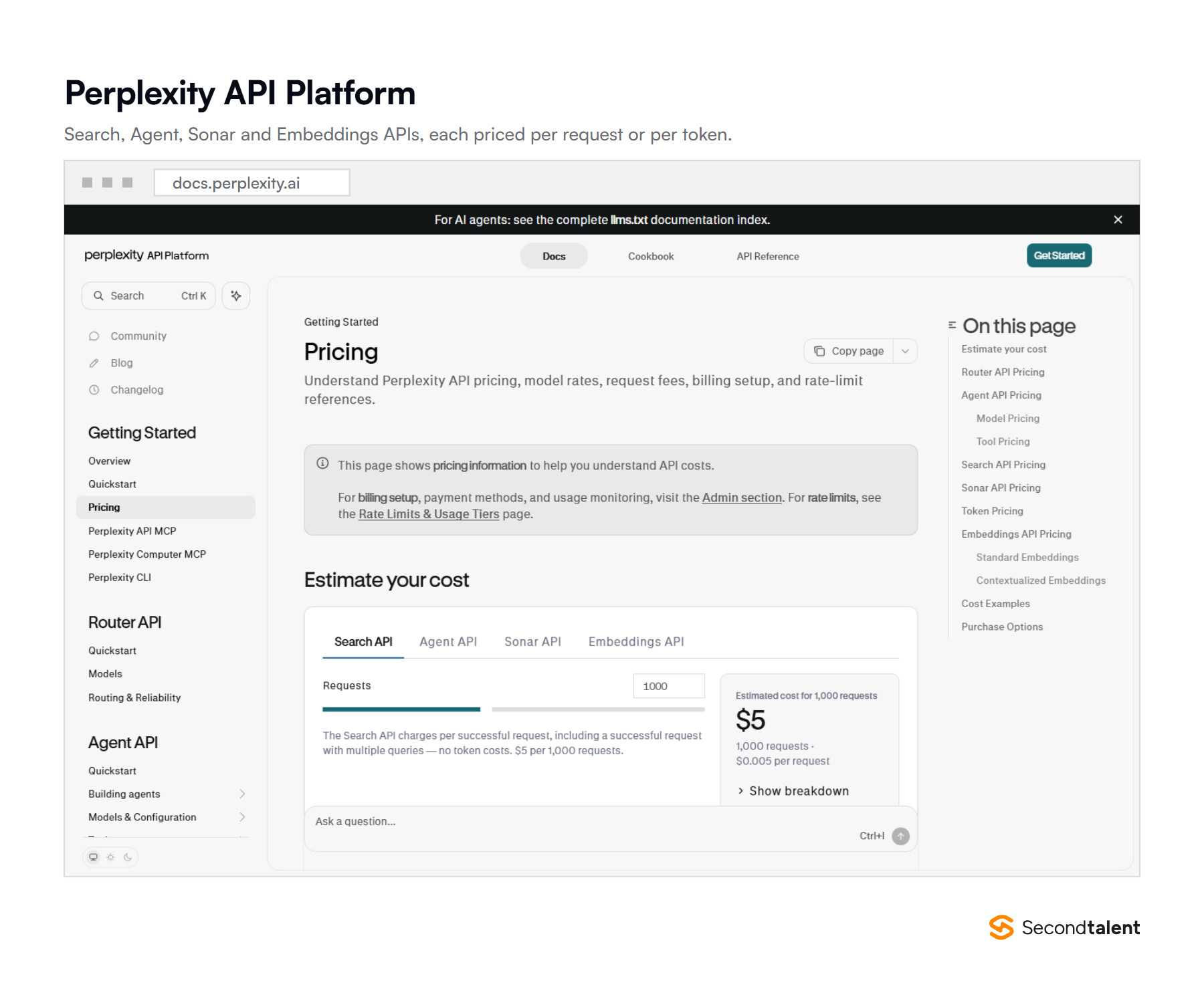Jump to Estimate your cost section
The width and height of the screenshot is (1204, 999).
pos(1004,349)
